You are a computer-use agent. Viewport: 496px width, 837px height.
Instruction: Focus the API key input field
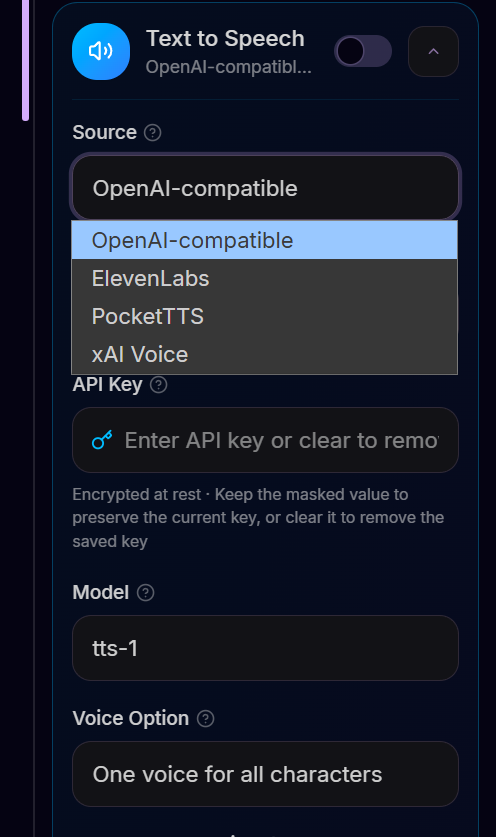point(265,440)
